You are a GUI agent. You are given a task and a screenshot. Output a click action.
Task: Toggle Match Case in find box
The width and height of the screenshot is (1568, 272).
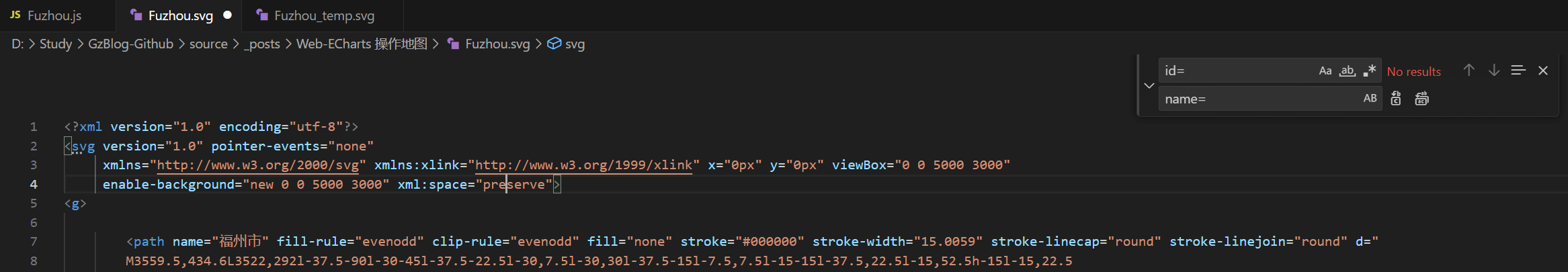[1325, 71]
